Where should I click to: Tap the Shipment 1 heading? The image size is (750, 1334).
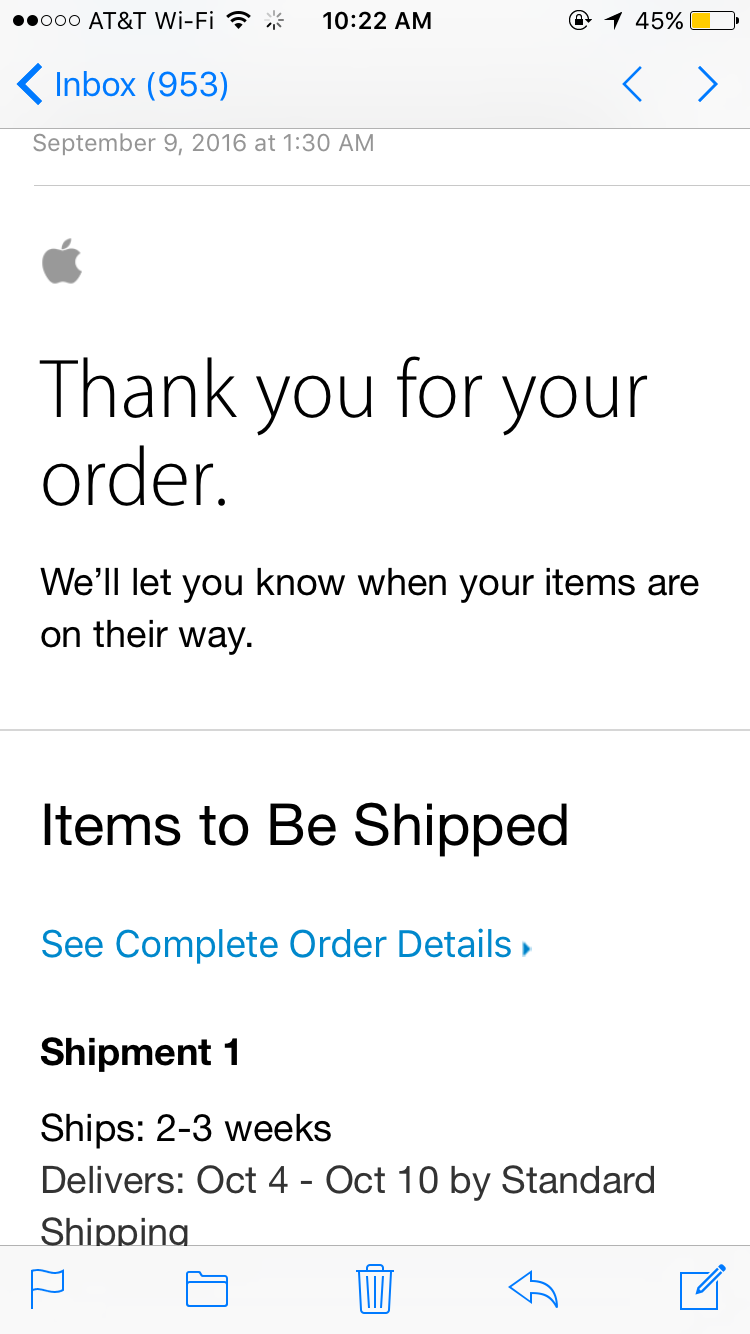[140, 1052]
